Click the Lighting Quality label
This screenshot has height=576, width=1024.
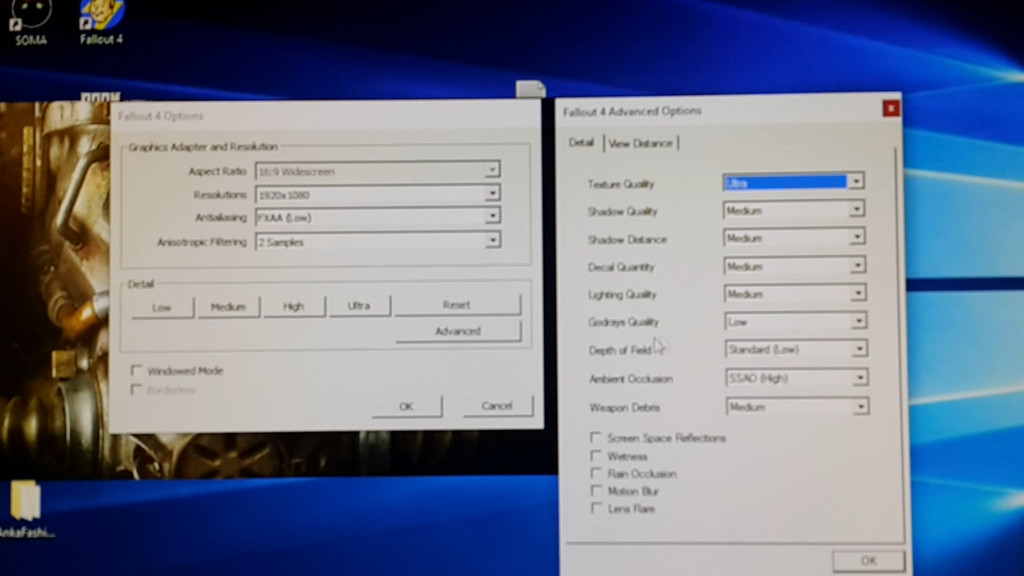tap(622, 295)
